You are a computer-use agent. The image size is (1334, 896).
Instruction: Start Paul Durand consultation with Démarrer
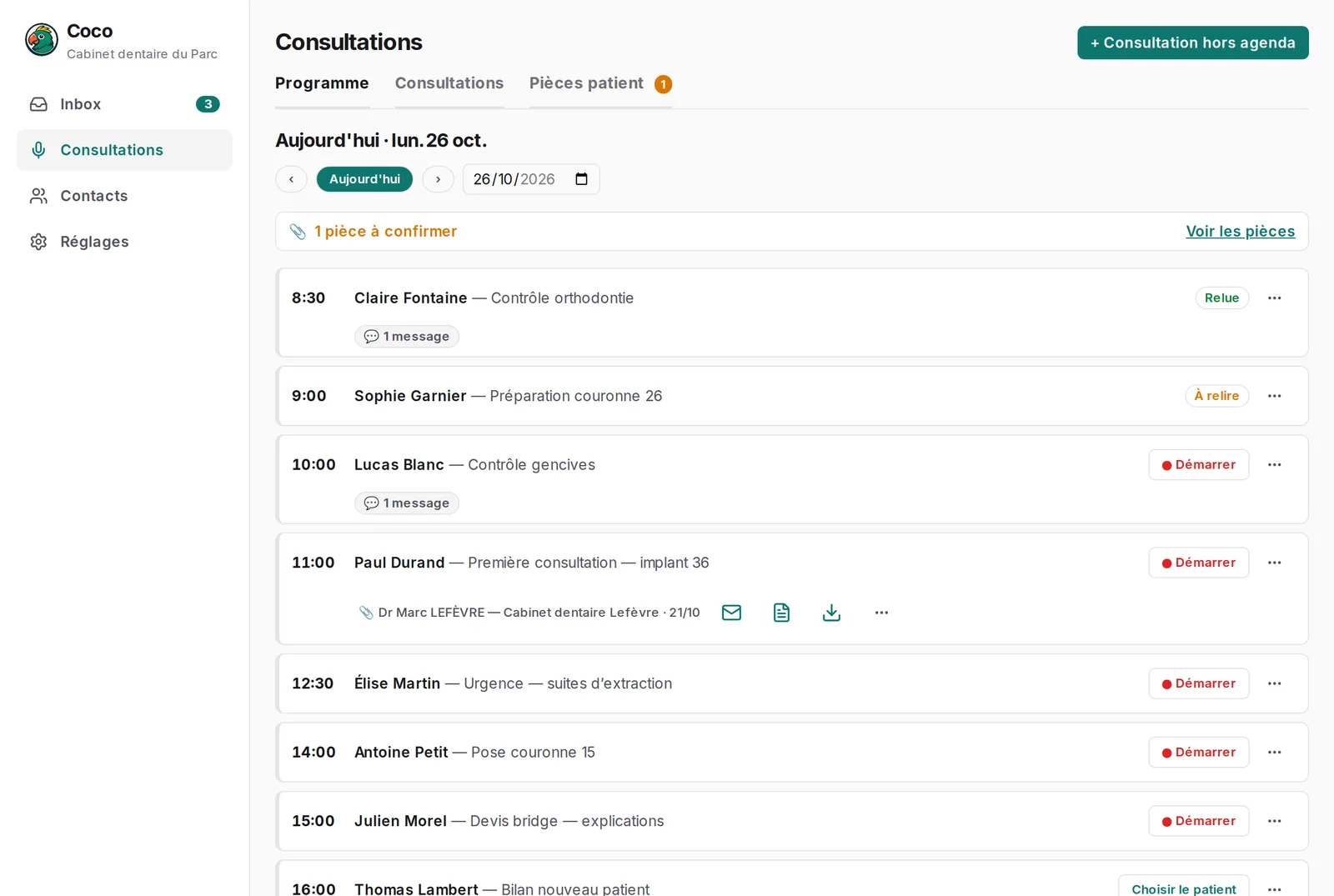1199,563
